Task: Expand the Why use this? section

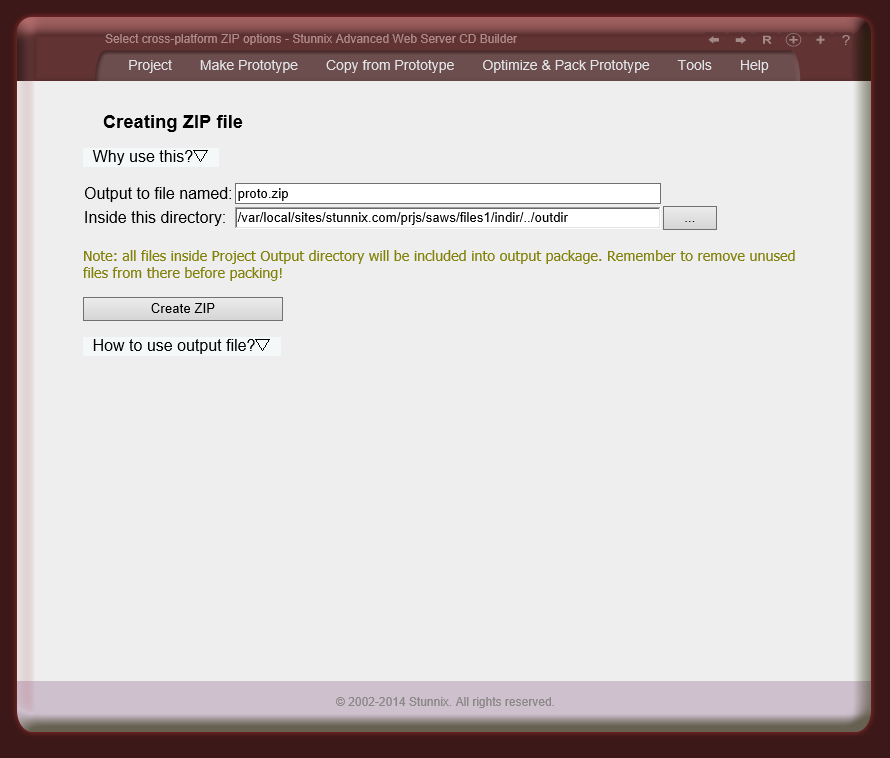Action: coord(150,156)
